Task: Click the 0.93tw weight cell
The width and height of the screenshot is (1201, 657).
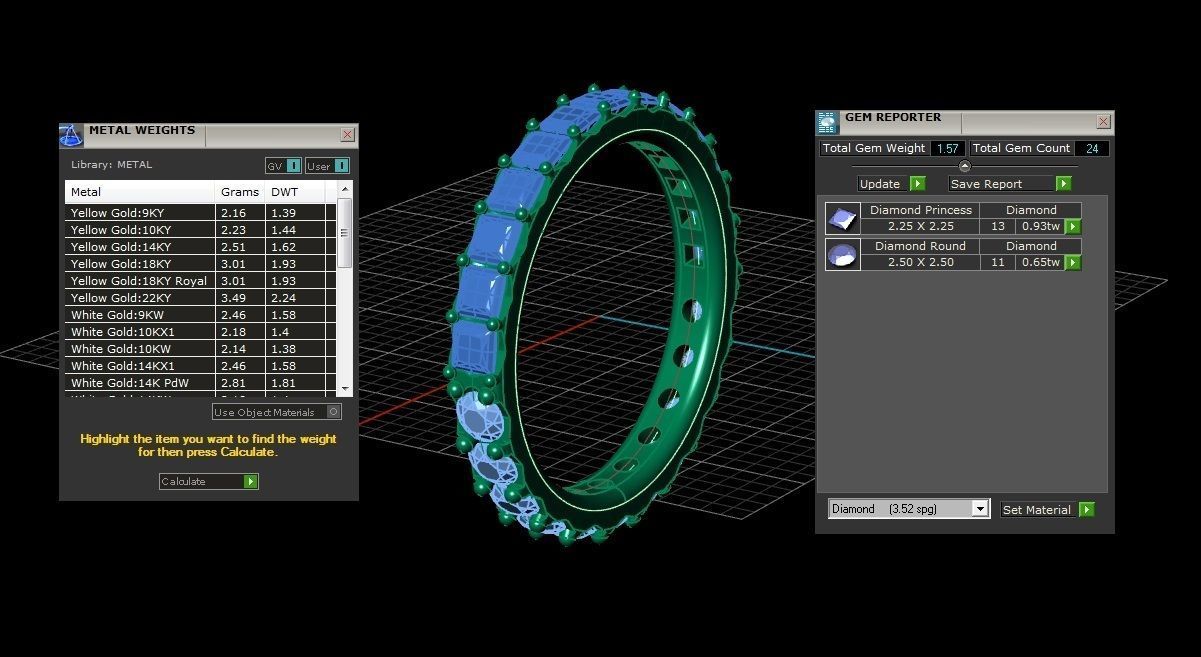Action: pyautogui.click(x=1041, y=227)
